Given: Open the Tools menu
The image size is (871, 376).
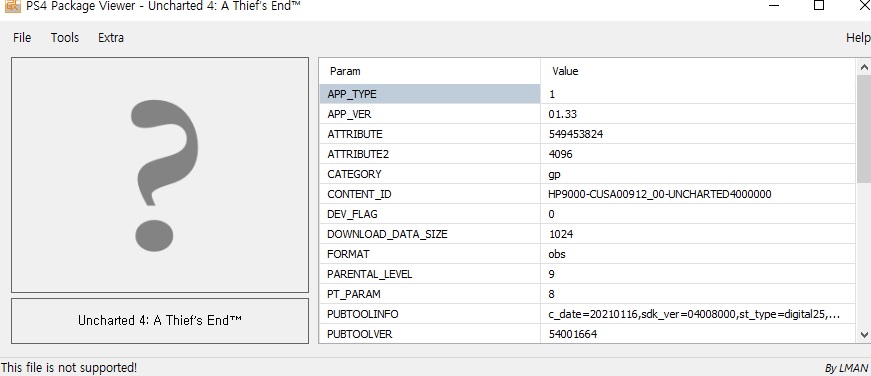Looking at the screenshot, I should [65, 38].
